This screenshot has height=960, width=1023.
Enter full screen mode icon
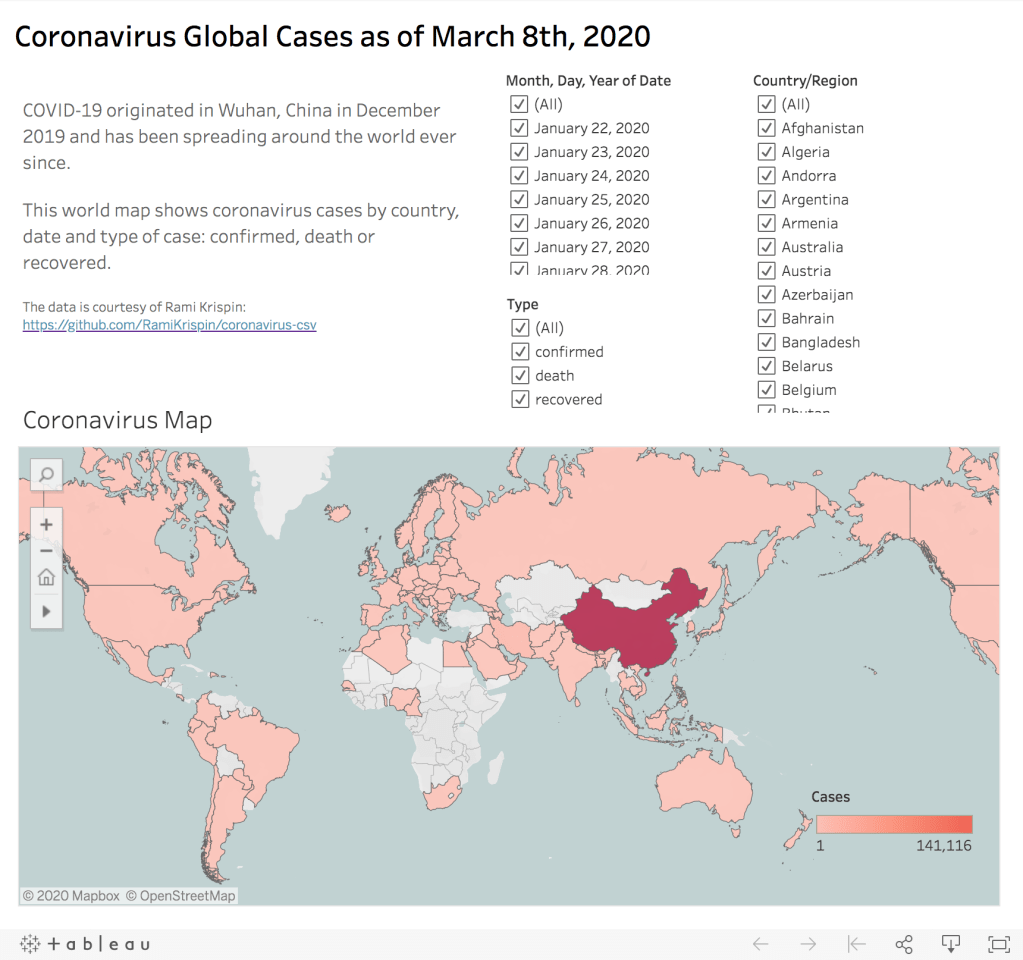(x=998, y=944)
